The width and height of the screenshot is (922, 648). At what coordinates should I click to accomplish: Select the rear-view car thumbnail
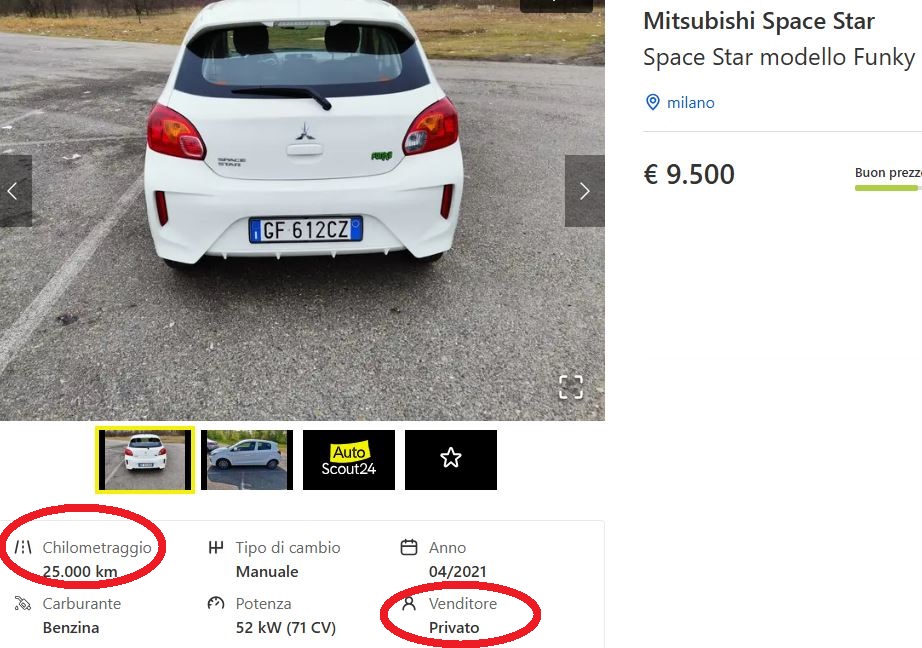[145, 460]
